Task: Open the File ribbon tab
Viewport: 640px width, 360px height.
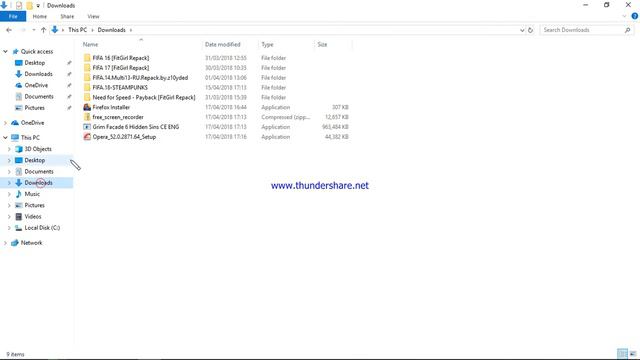Action: click(x=13, y=16)
